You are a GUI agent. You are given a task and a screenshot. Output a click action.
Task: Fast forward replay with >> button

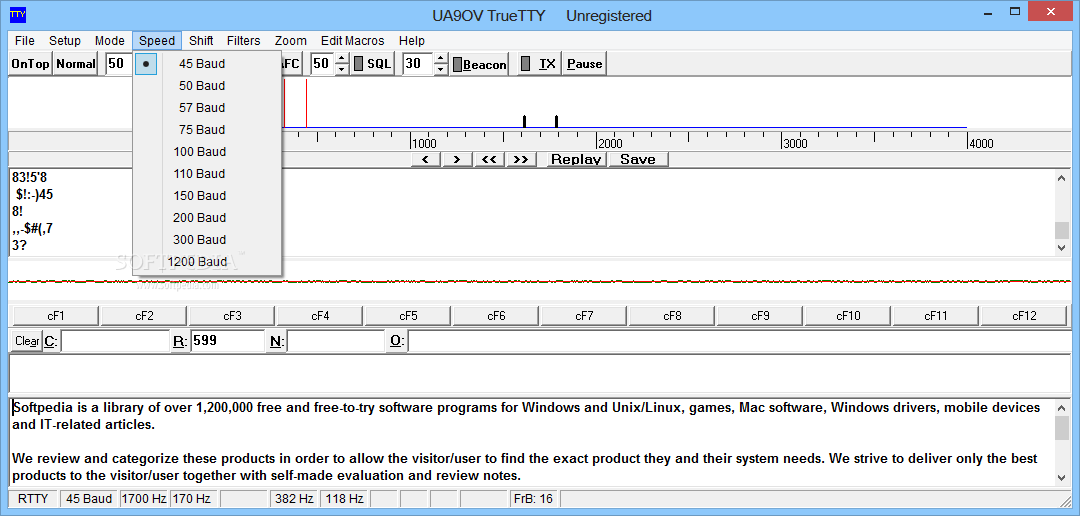(521, 160)
